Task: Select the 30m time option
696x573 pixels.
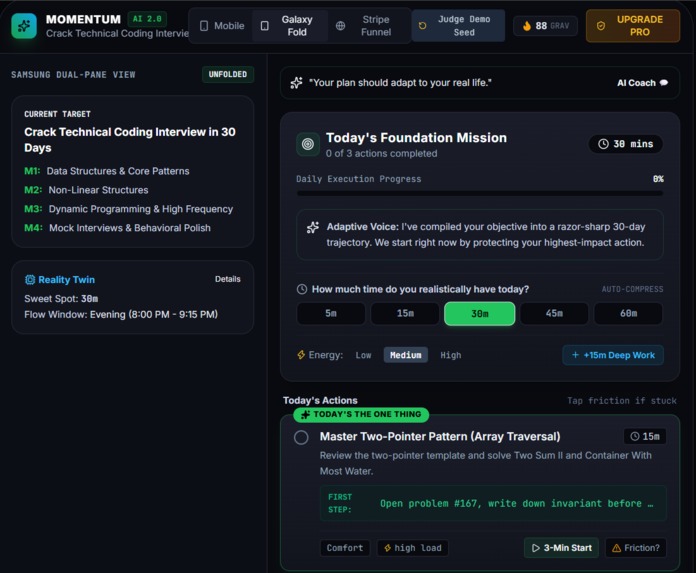Action: pyautogui.click(x=480, y=313)
